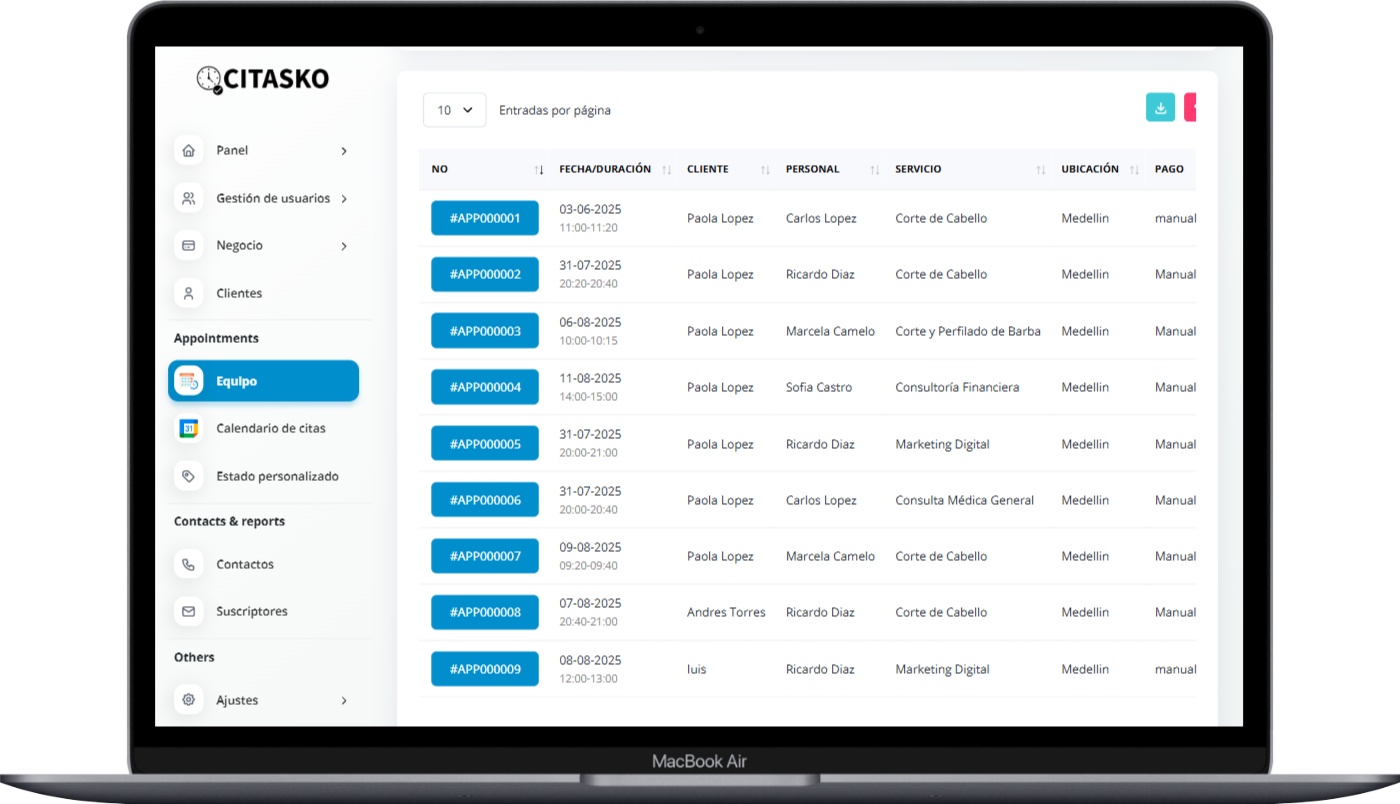This screenshot has height=804, width=1400.
Task: Click the Panel home icon in sidebar
Action: (x=188, y=150)
